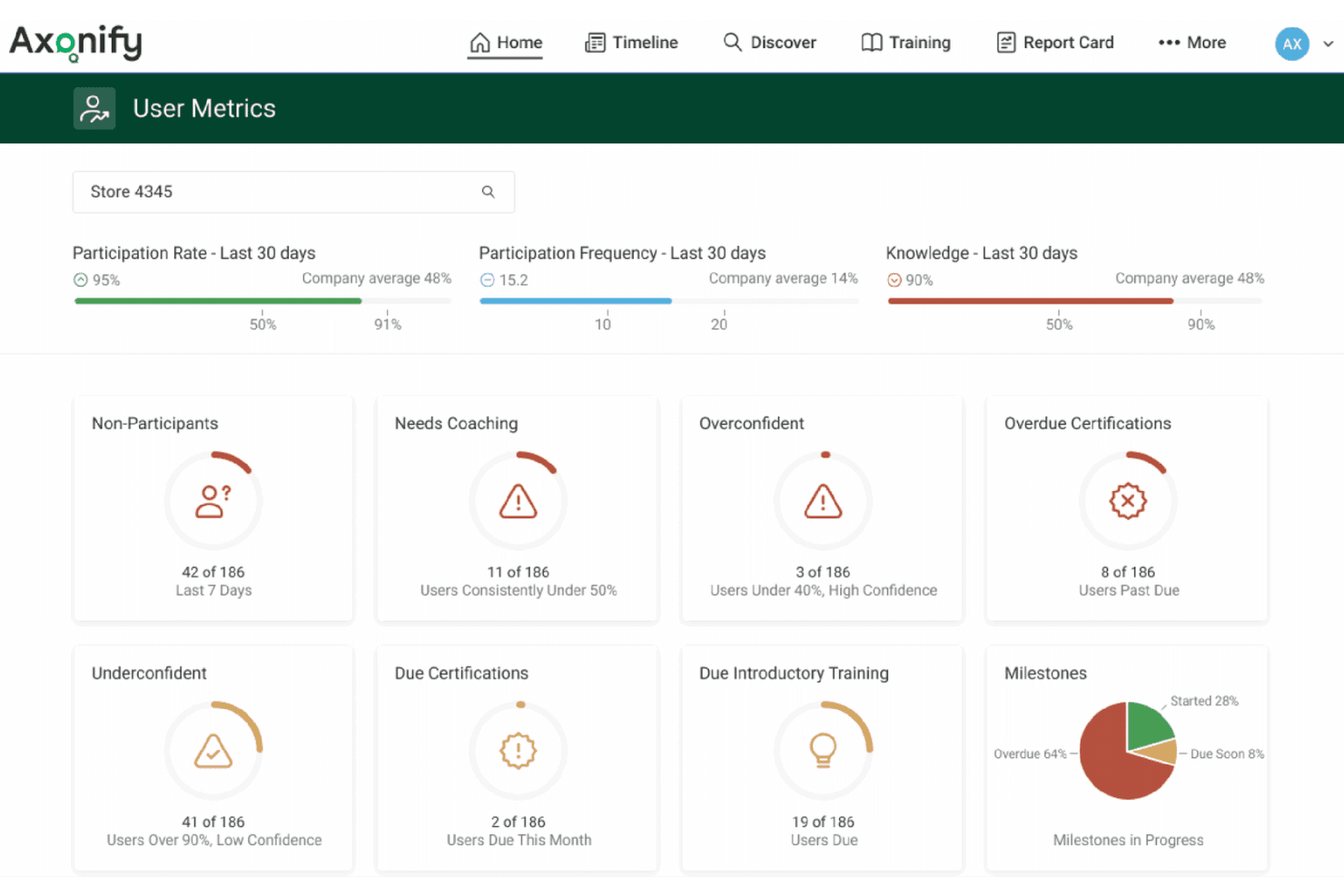
Task: Click the Overdue Certifications badge icon
Action: [1128, 501]
